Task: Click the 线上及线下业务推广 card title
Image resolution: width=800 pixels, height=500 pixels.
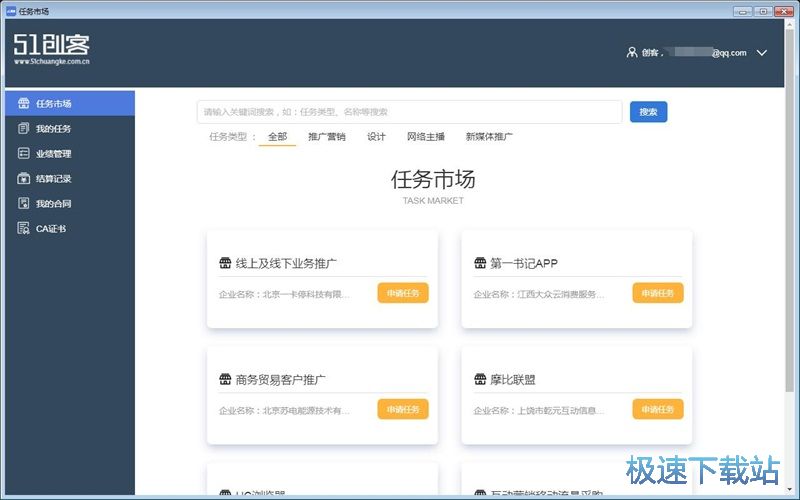Action: click(x=286, y=264)
